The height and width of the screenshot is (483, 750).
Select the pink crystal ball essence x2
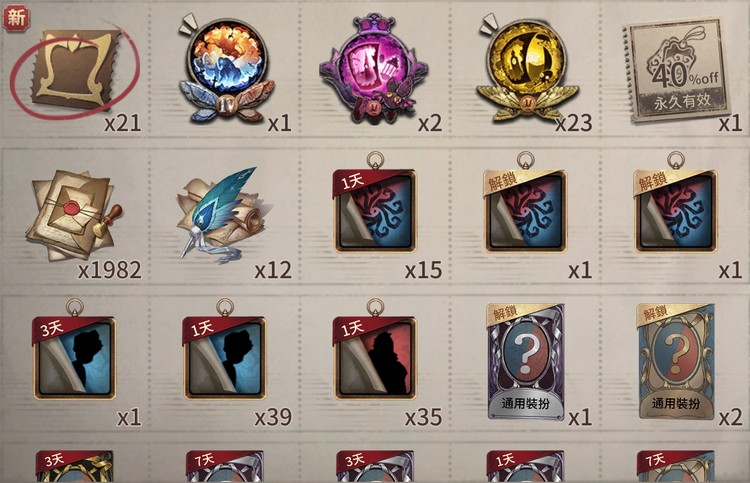(373, 69)
